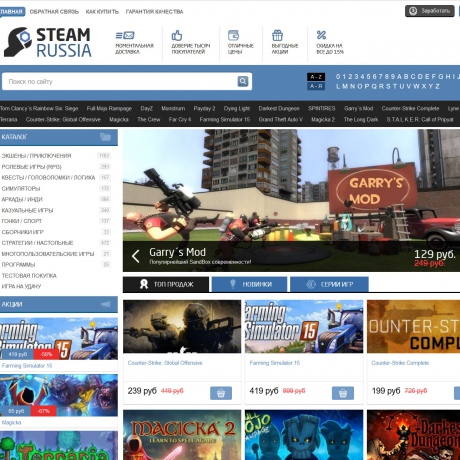Open Тестовая покупка category
The width and height of the screenshot is (460, 460).
pos(29,275)
